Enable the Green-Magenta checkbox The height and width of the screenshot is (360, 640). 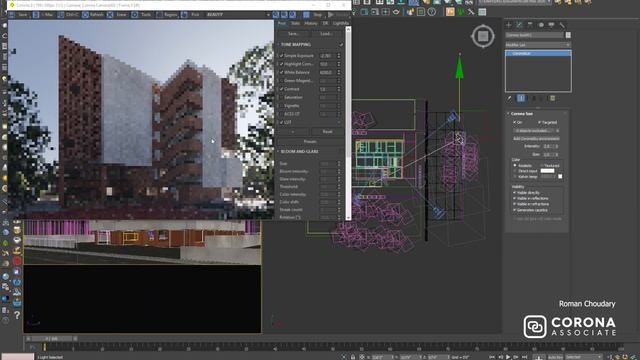coord(281,81)
